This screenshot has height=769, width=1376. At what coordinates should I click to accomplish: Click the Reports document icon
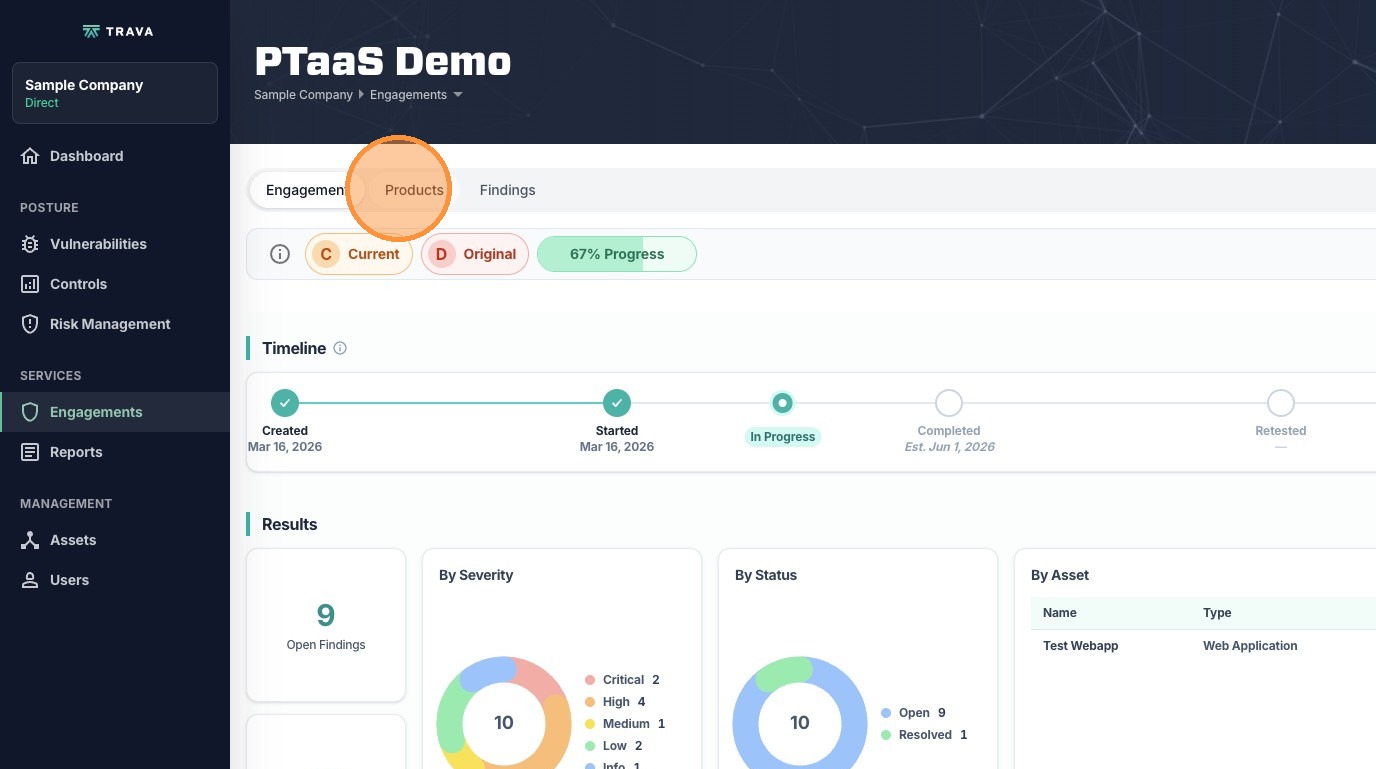click(30, 452)
